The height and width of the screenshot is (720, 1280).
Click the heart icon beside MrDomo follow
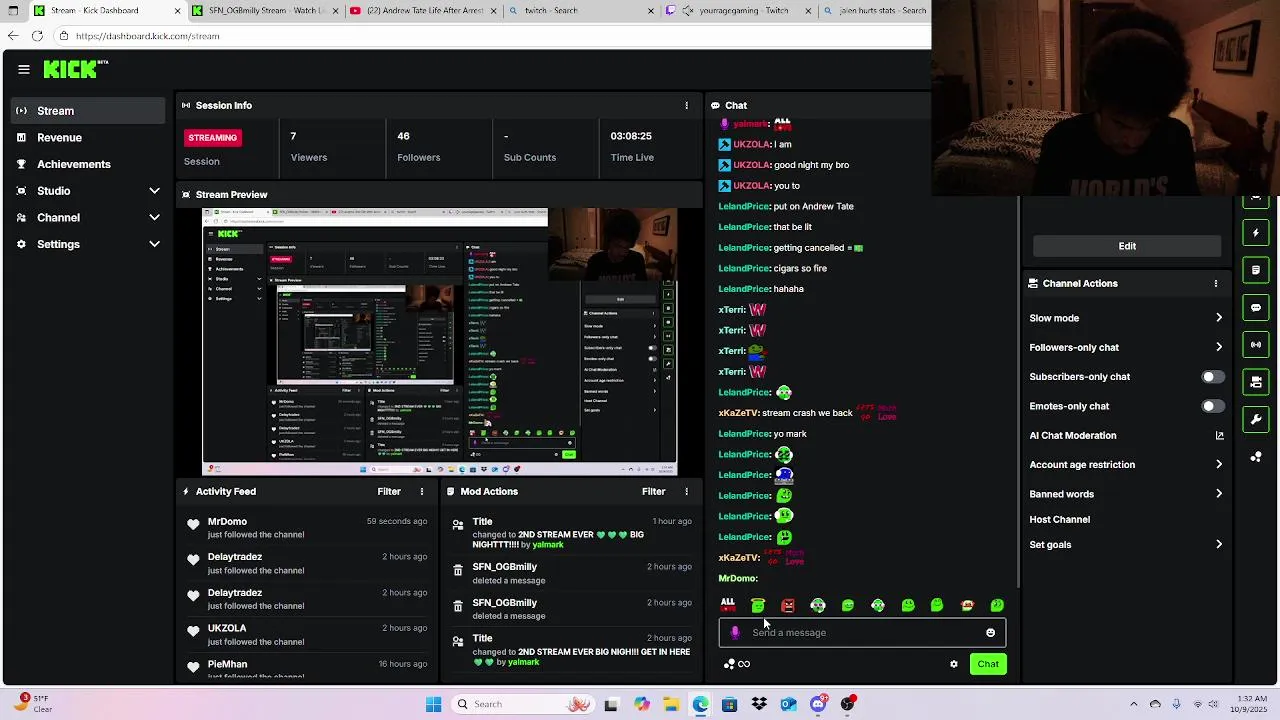(x=193, y=524)
